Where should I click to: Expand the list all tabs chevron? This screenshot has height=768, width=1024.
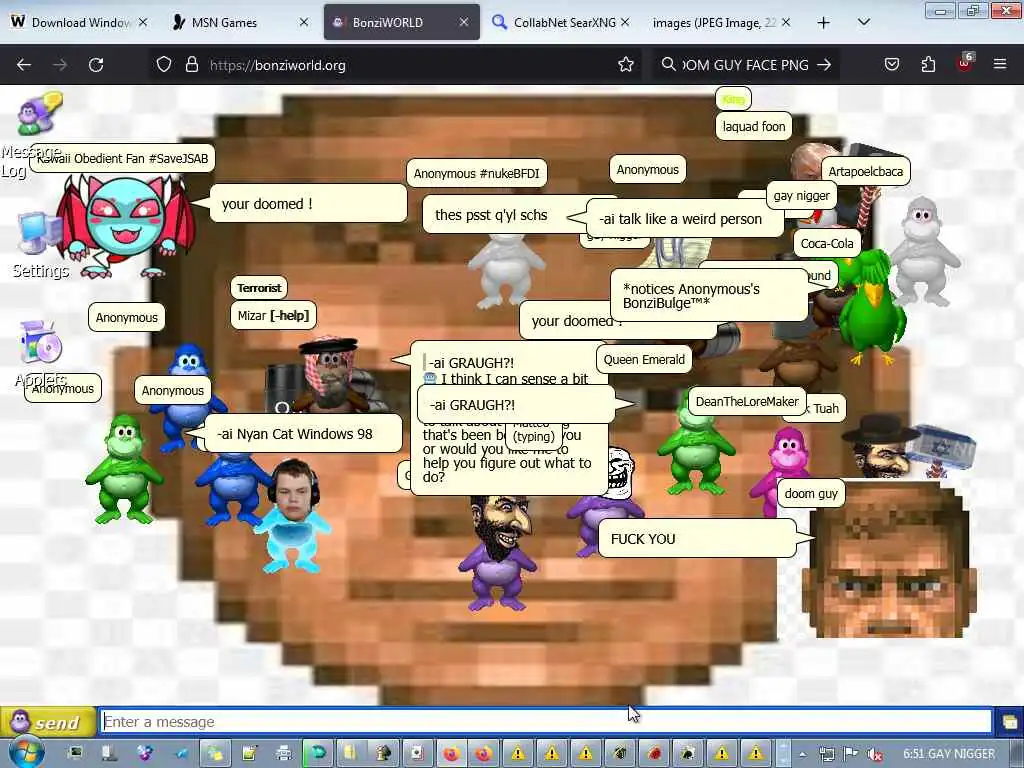click(x=863, y=22)
